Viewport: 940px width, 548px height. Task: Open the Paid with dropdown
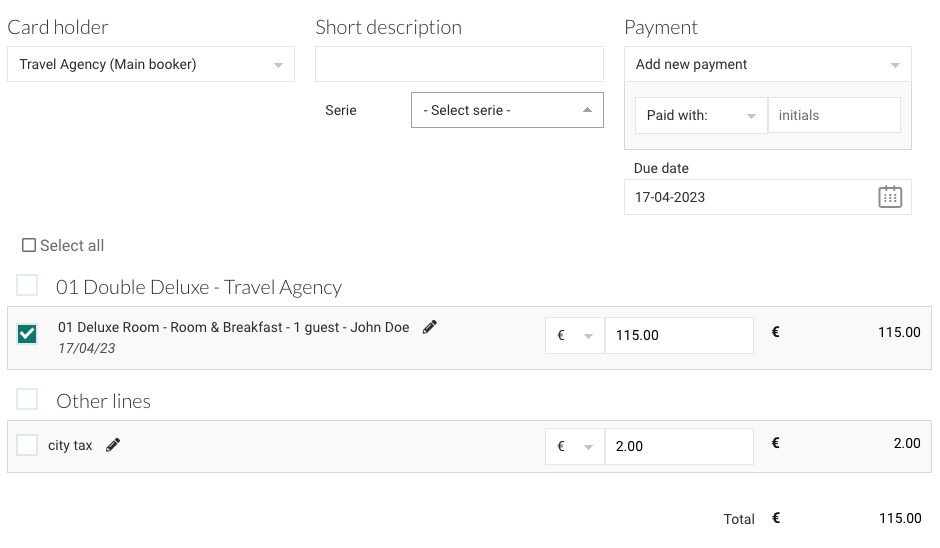pyautogui.click(x=700, y=115)
